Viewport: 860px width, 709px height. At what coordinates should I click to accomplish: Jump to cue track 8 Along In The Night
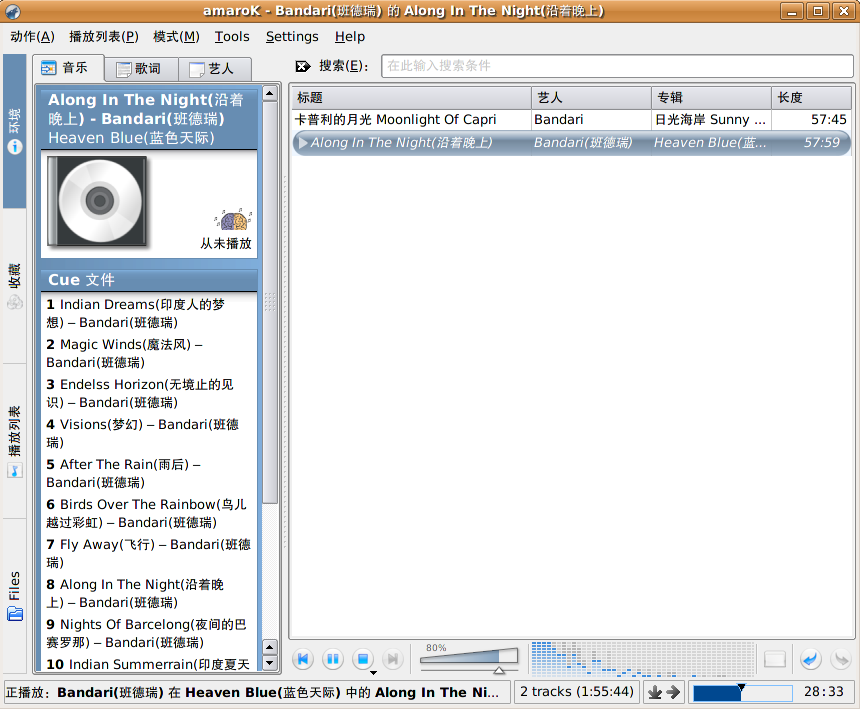135,593
